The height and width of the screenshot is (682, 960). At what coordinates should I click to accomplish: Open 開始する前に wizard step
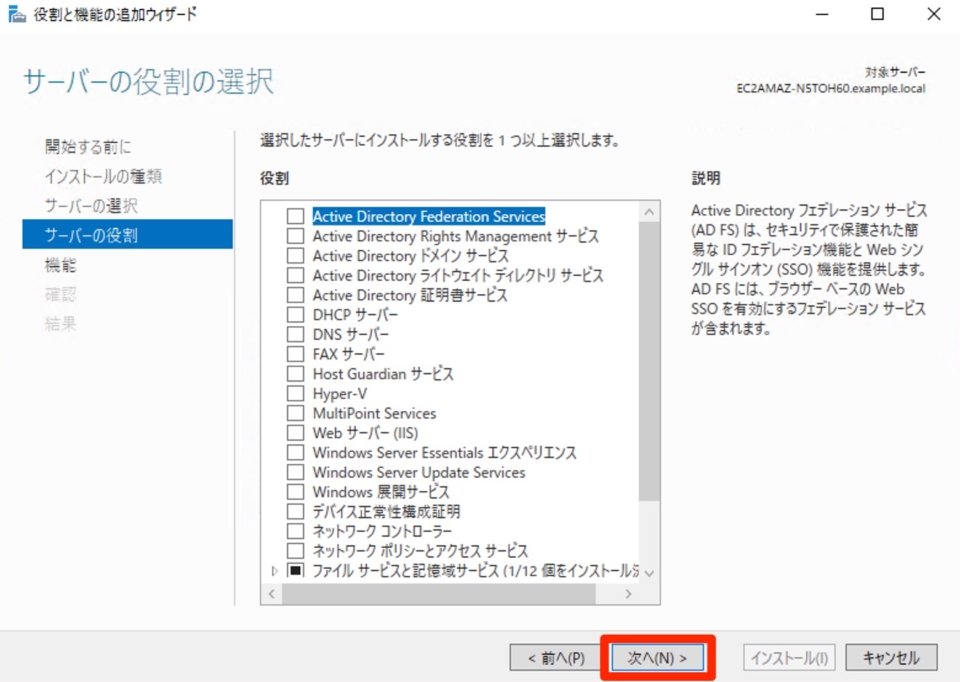point(88,146)
